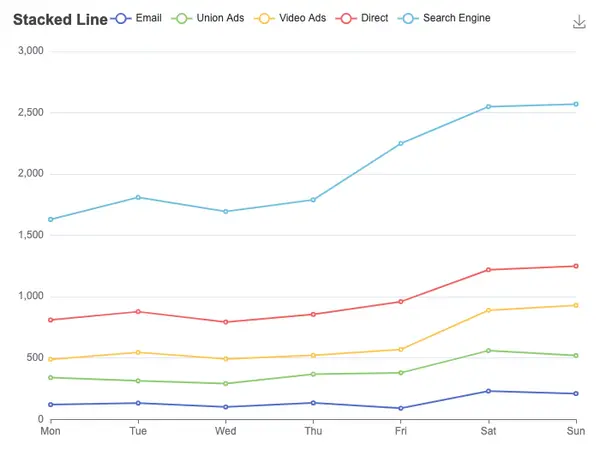
Task: Click the Wed x-axis label
Action: pos(226,431)
